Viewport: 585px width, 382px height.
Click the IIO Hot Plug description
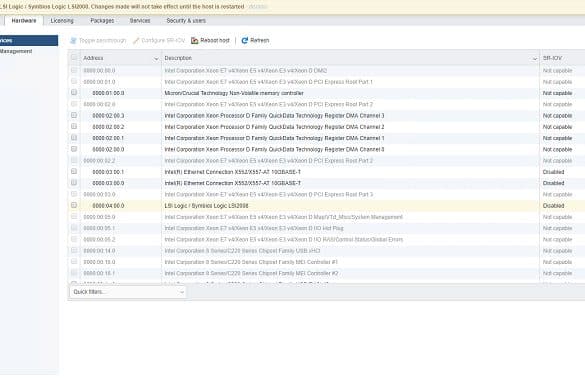click(254, 228)
